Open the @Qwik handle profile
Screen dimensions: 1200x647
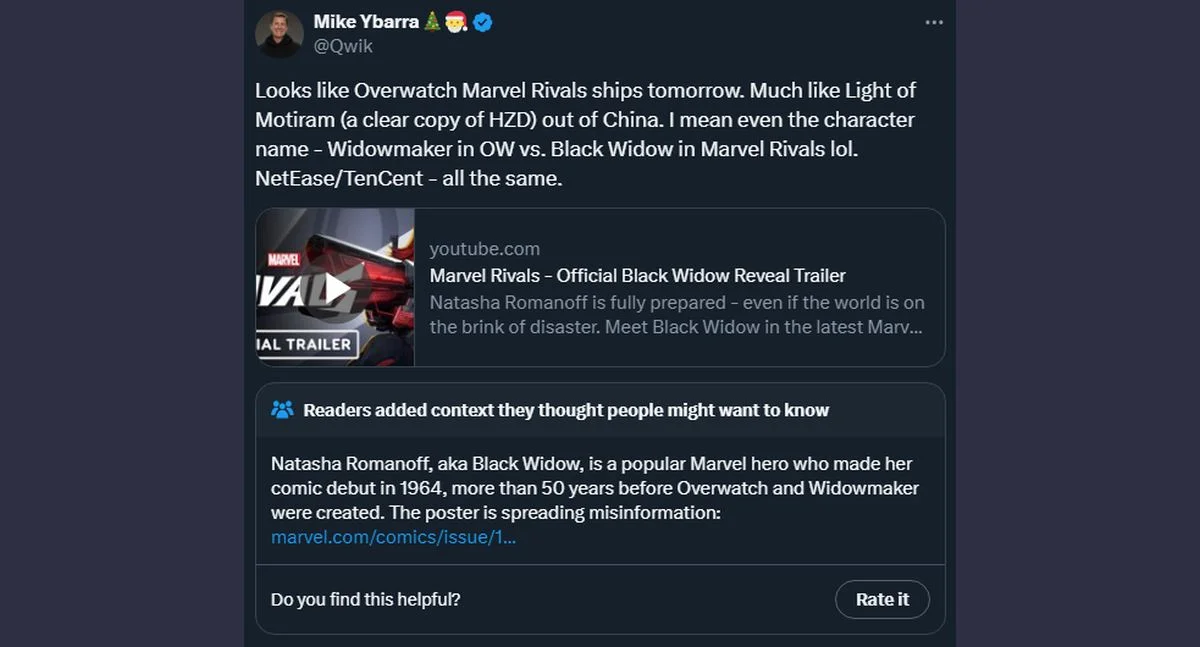(343, 46)
